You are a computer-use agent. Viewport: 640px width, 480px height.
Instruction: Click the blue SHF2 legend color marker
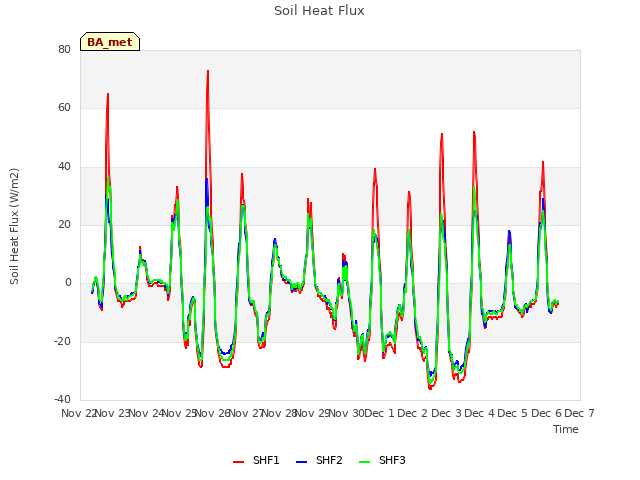(x=301, y=462)
